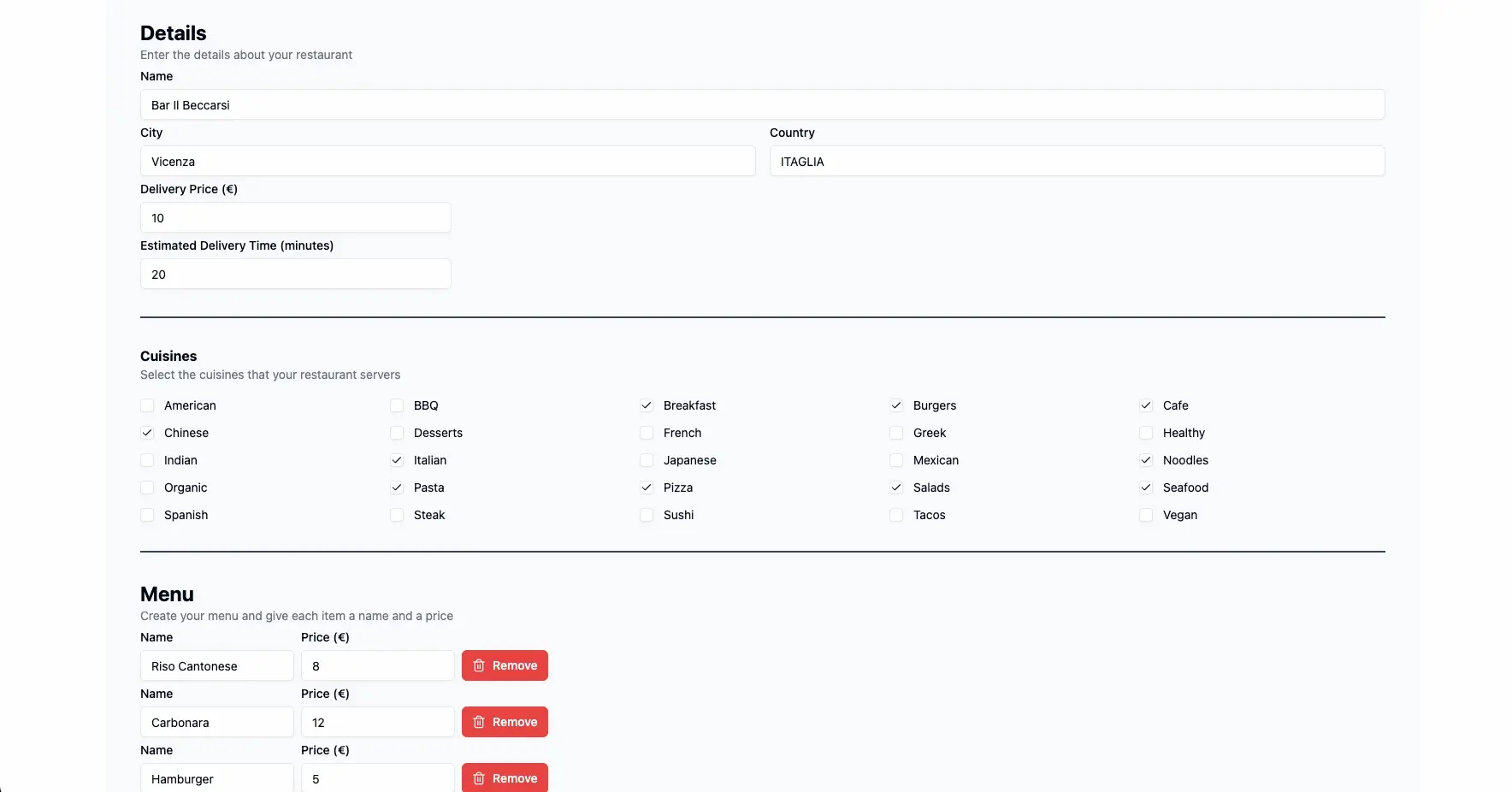Click the Remove button for Hamburger
The height and width of the screenshot is (792, 1512).
point(505,778)
